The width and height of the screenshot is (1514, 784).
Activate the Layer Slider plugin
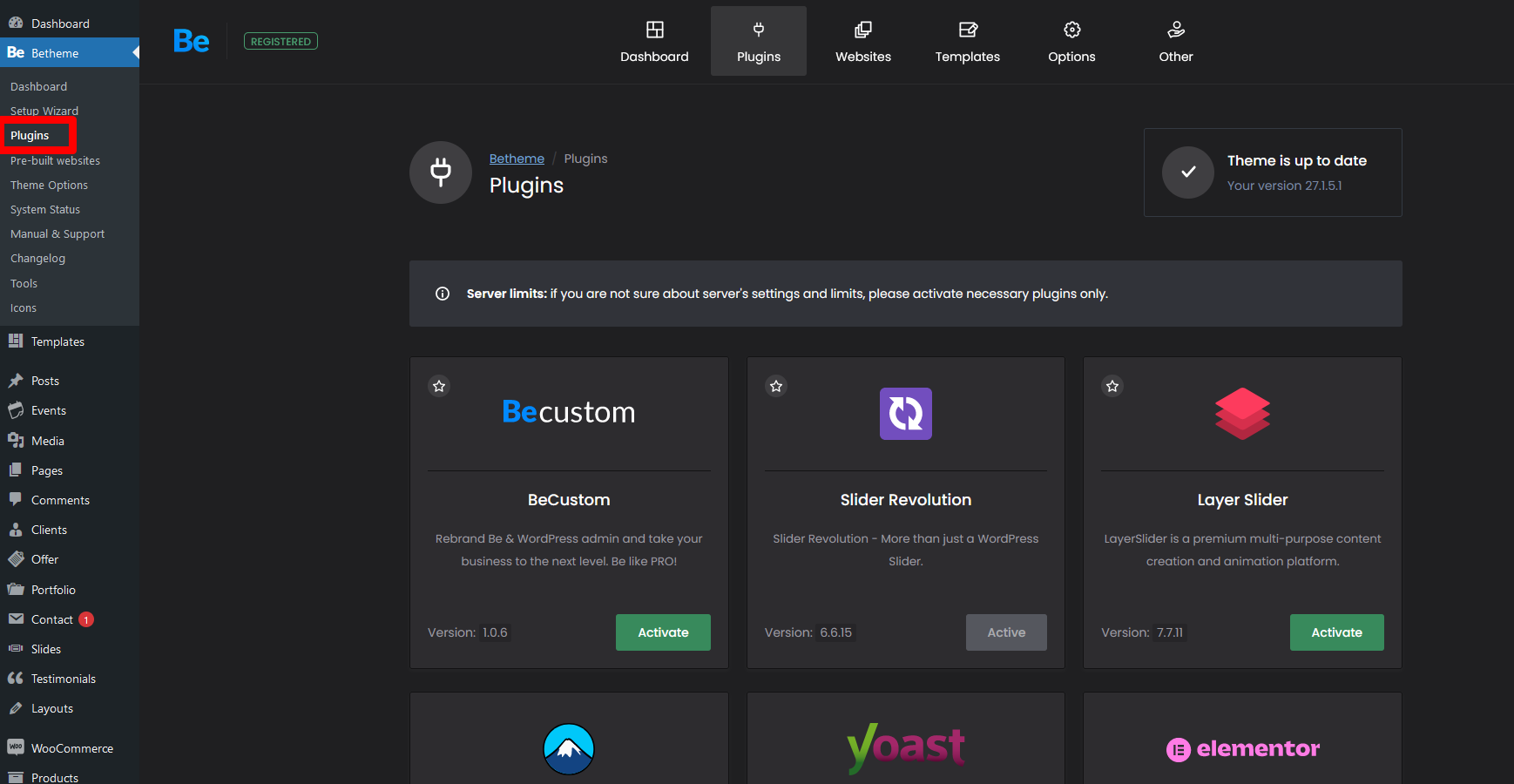(x=1337, y=632)
